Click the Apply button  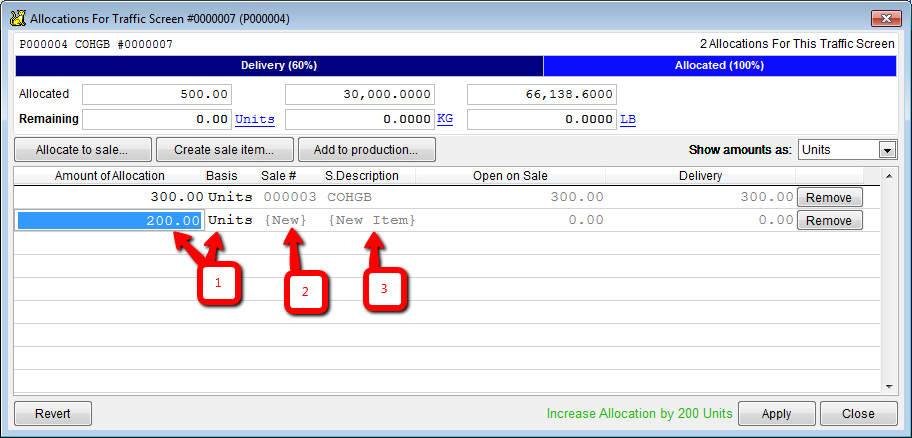tap(776, 414)
